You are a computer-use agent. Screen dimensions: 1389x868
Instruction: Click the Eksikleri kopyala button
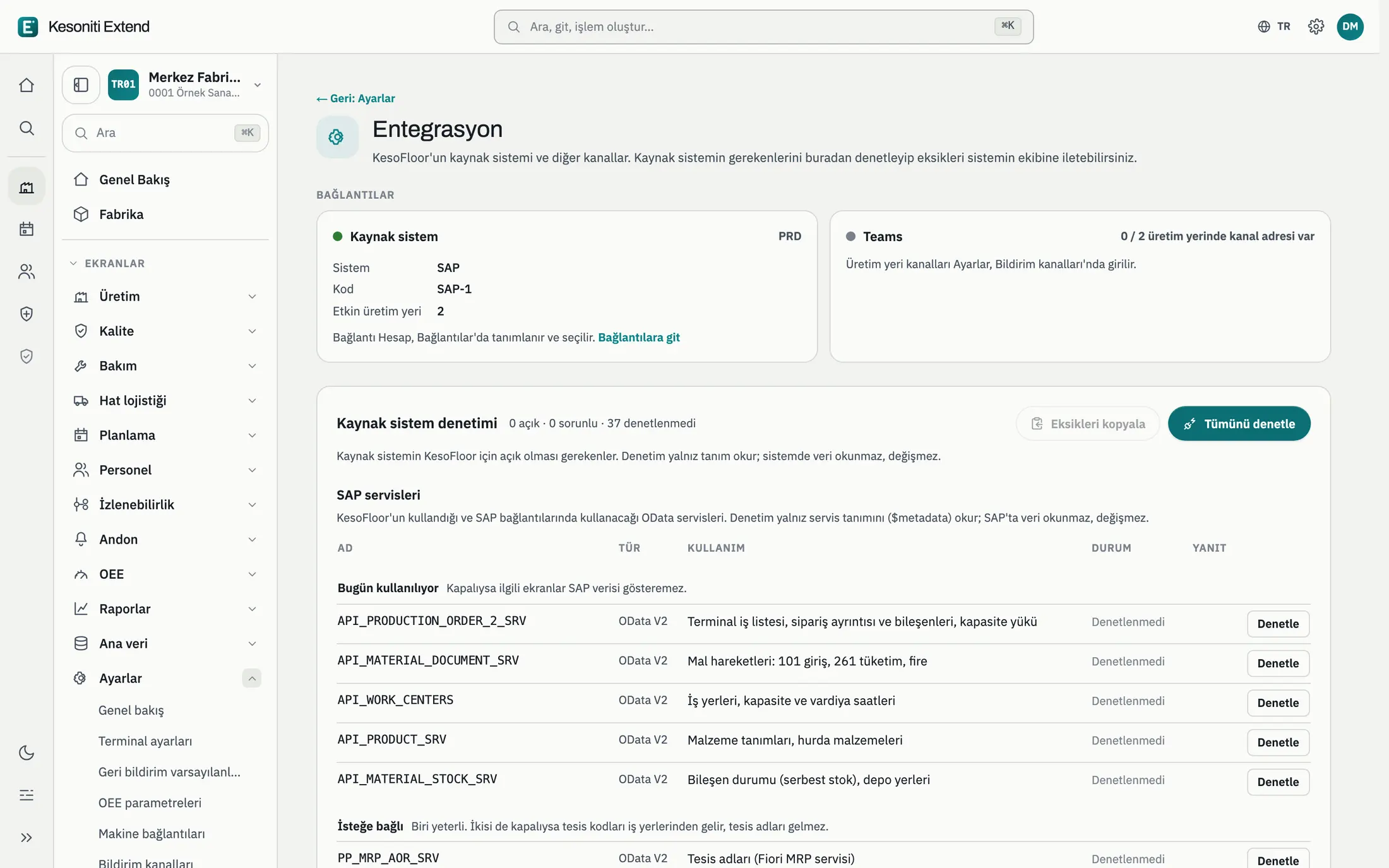[1088, 424]
